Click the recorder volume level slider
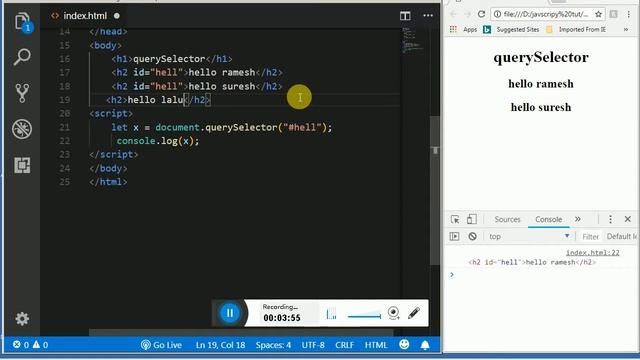 [x=364, y=316]
